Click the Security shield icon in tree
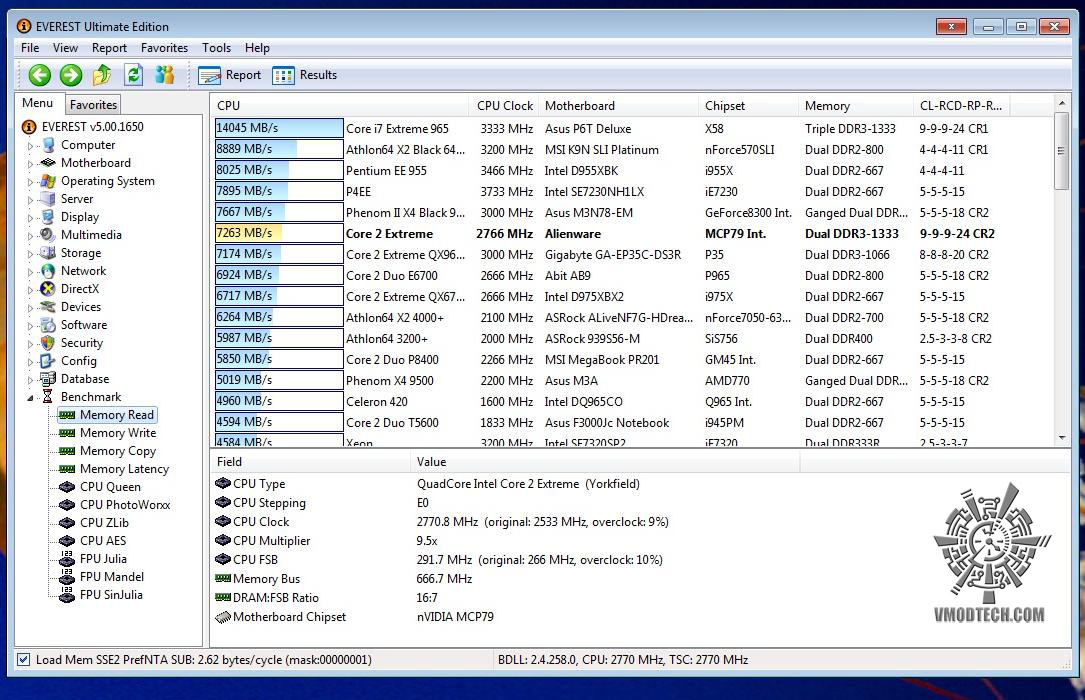 pos(48,342)
